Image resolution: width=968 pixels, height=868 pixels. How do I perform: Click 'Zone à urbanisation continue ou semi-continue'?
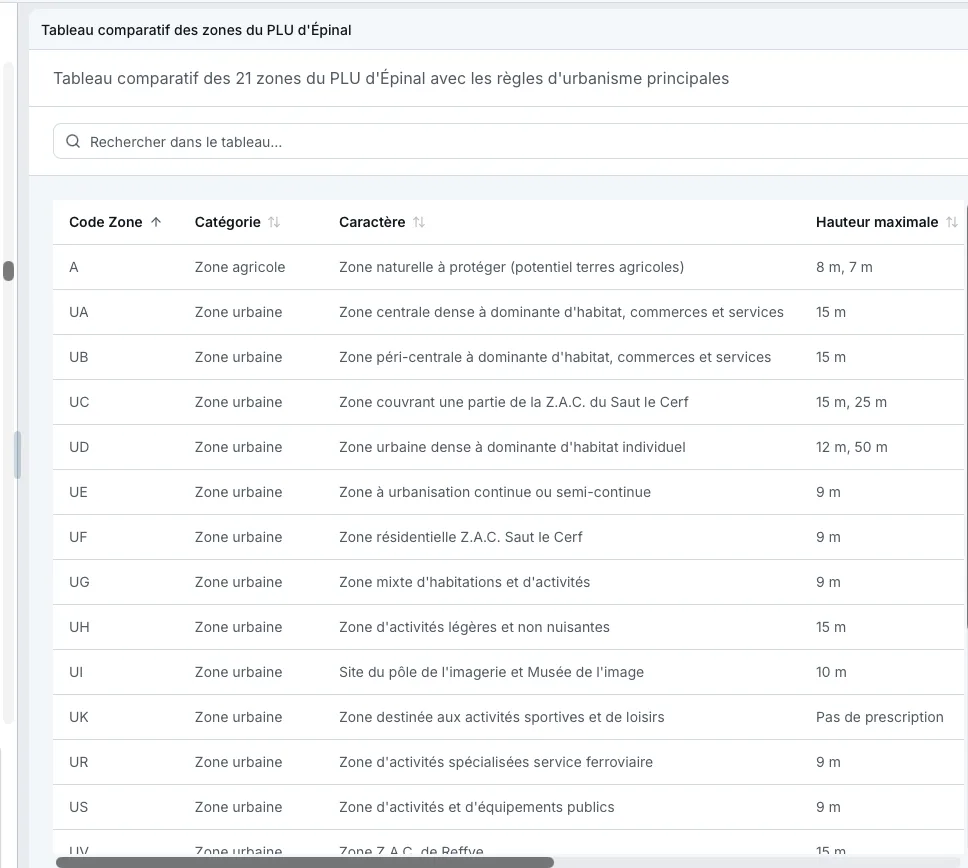pyautogui.click(x=495, y=493)
